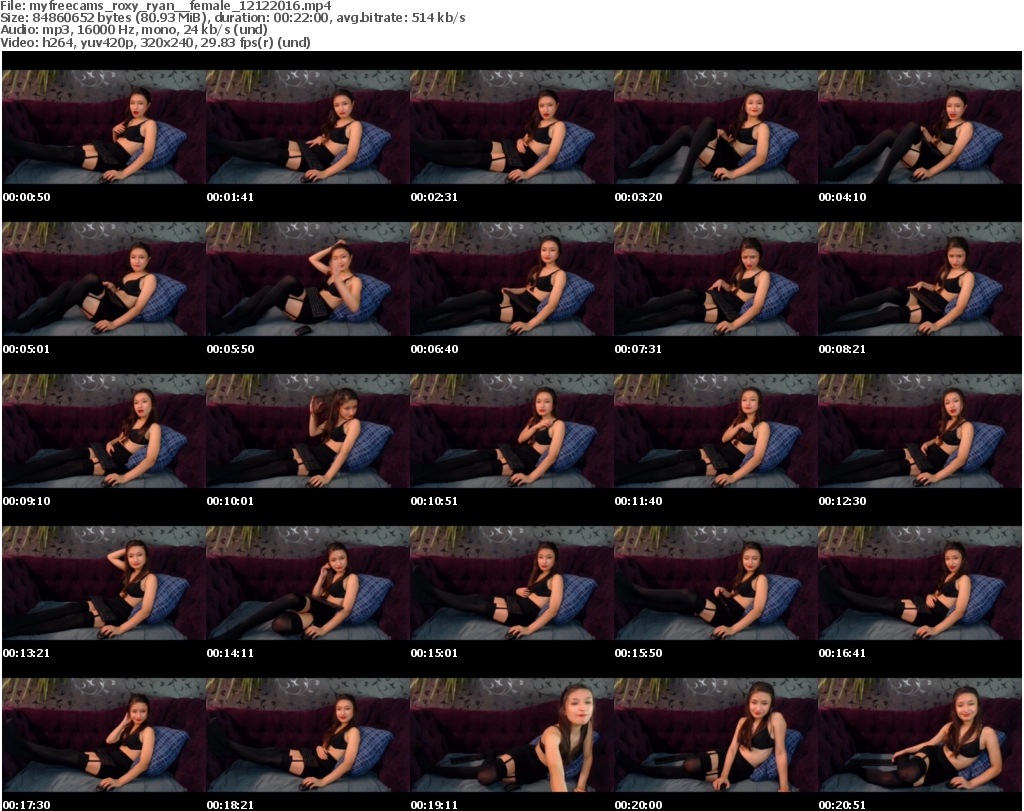Click the time stamp 00:20:00
The height and width of the screenshot is (811, 1024).
click(639, 805)
